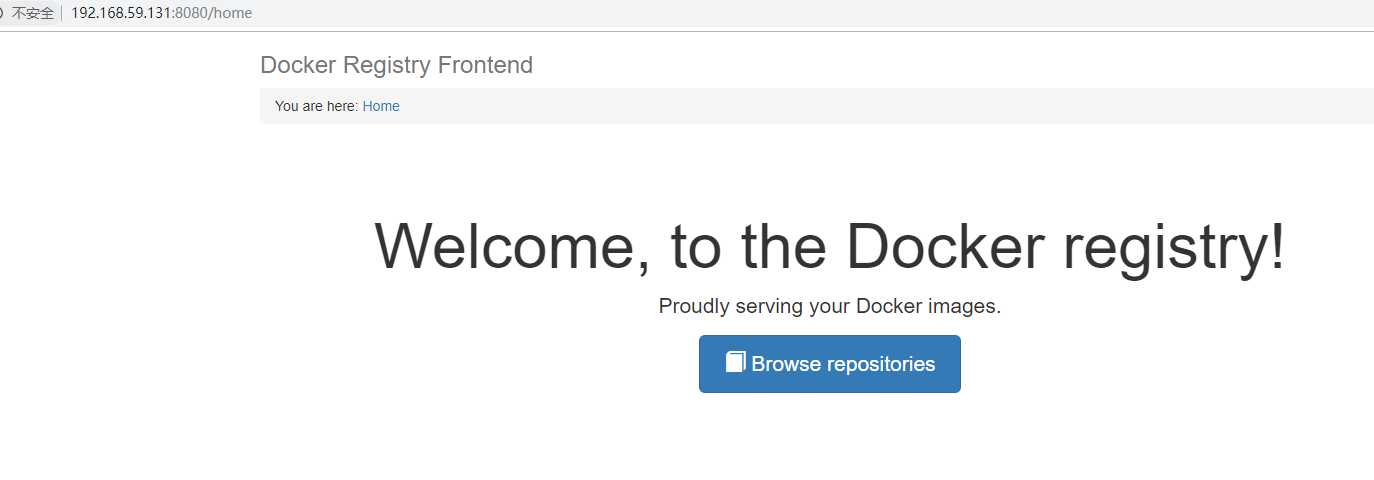
Task: Focus the address bar URL 192.168.59.131
Action: point(122,13)
